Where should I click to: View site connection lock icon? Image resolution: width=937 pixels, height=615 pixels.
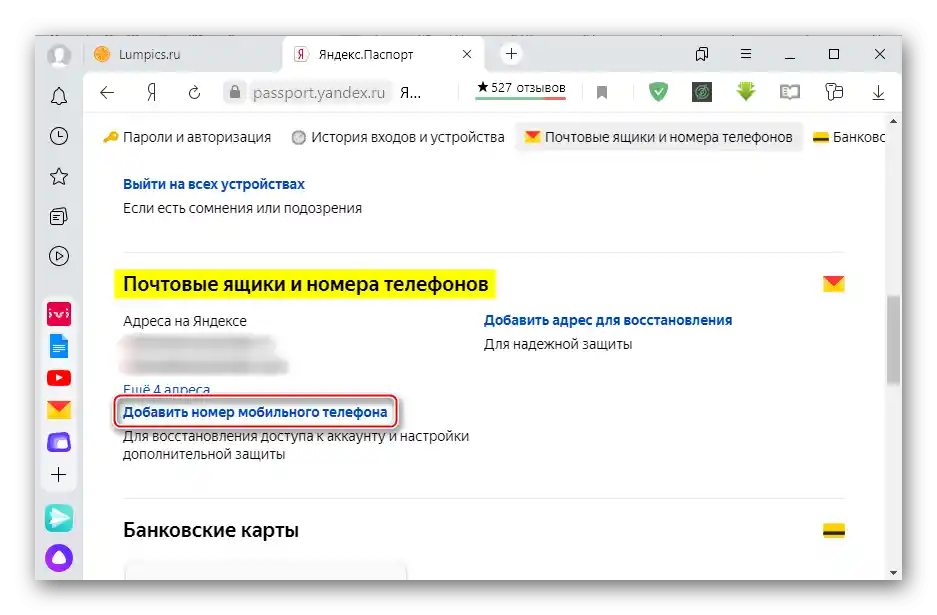pos(235,92)
